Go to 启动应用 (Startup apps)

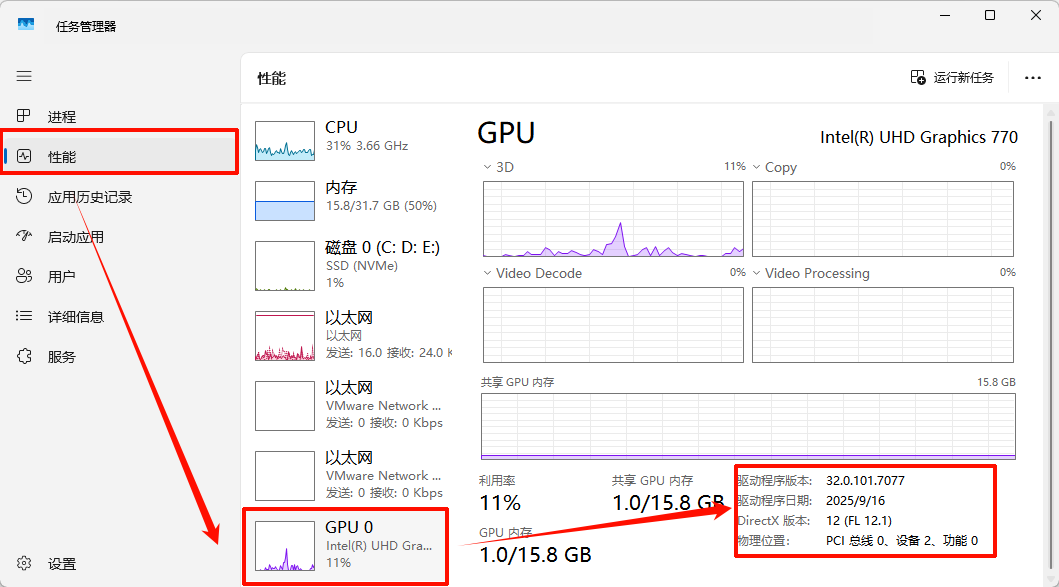(x=75, y=237)
